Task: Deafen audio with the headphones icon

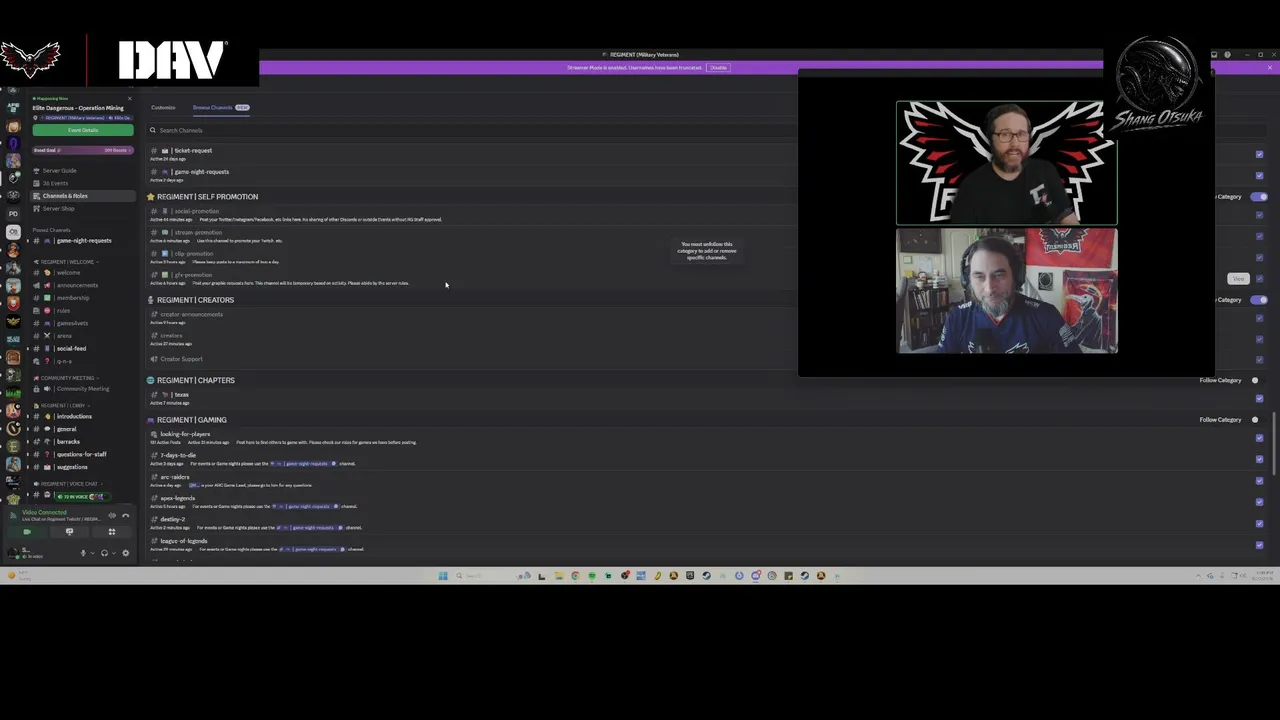Action: [104, 553]
